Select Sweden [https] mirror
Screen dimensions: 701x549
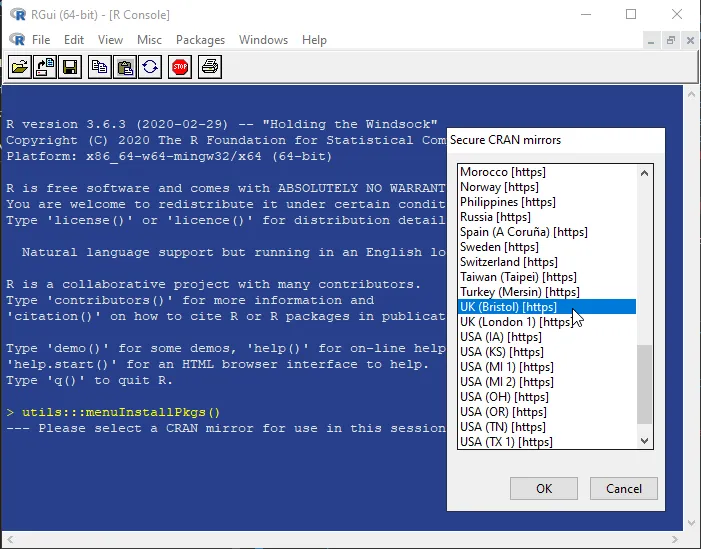pos(547,247)
